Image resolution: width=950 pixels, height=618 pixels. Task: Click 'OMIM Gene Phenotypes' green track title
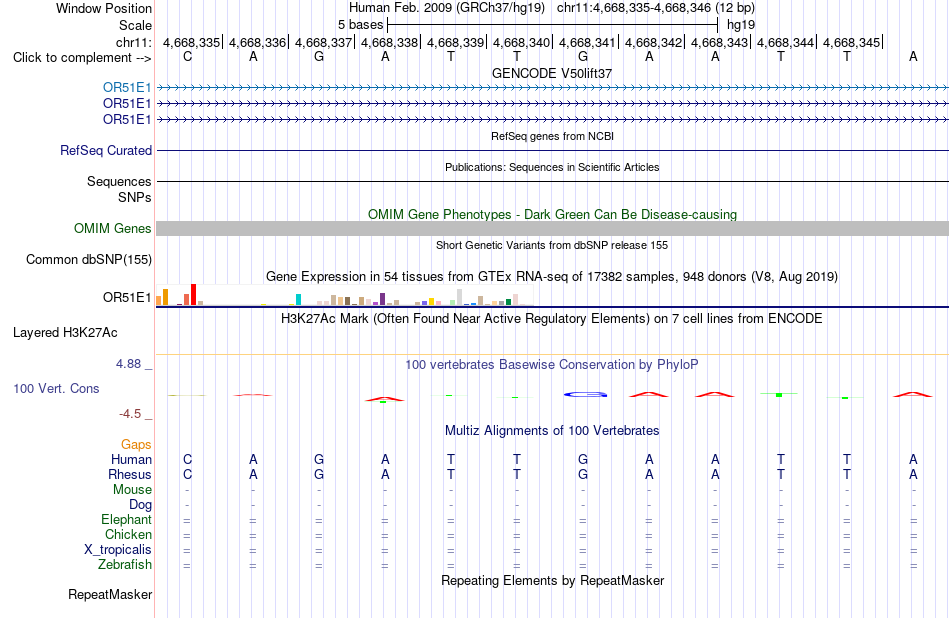tap(552, 214)
